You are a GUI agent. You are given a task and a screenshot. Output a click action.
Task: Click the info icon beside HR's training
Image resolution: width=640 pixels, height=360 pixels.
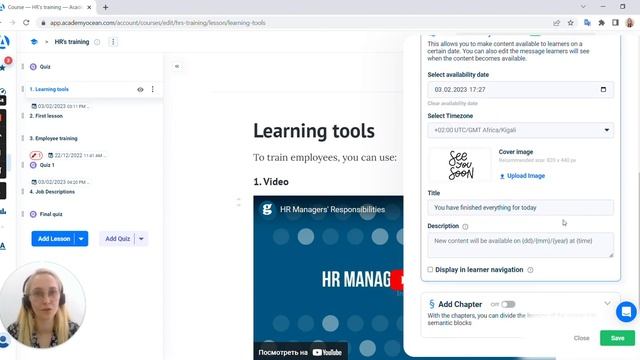(x=97, y=42)
